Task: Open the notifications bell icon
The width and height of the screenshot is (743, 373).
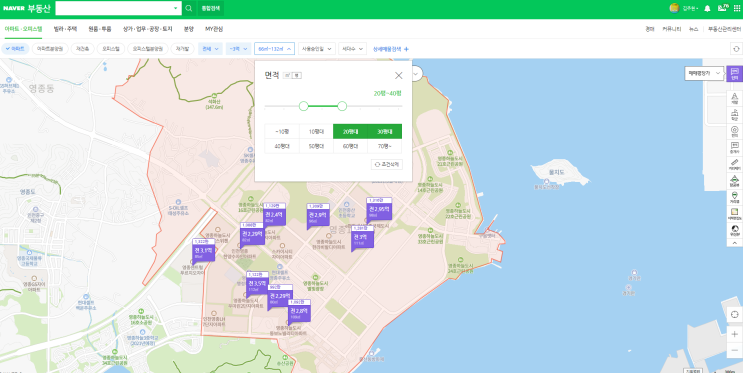Action: pyautogui.click(x=707, y=8)
